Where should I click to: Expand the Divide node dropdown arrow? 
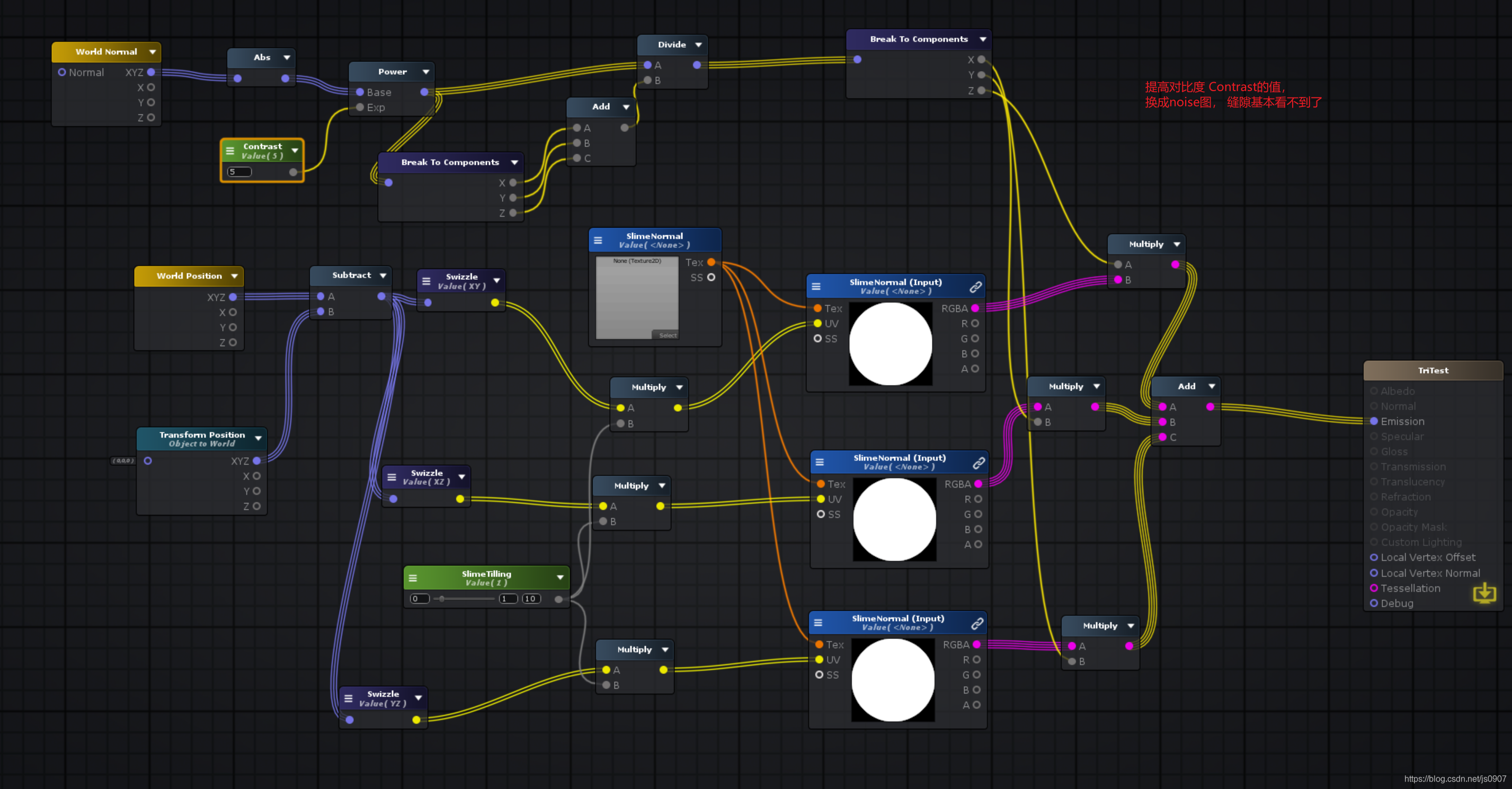tap(698, 45)
